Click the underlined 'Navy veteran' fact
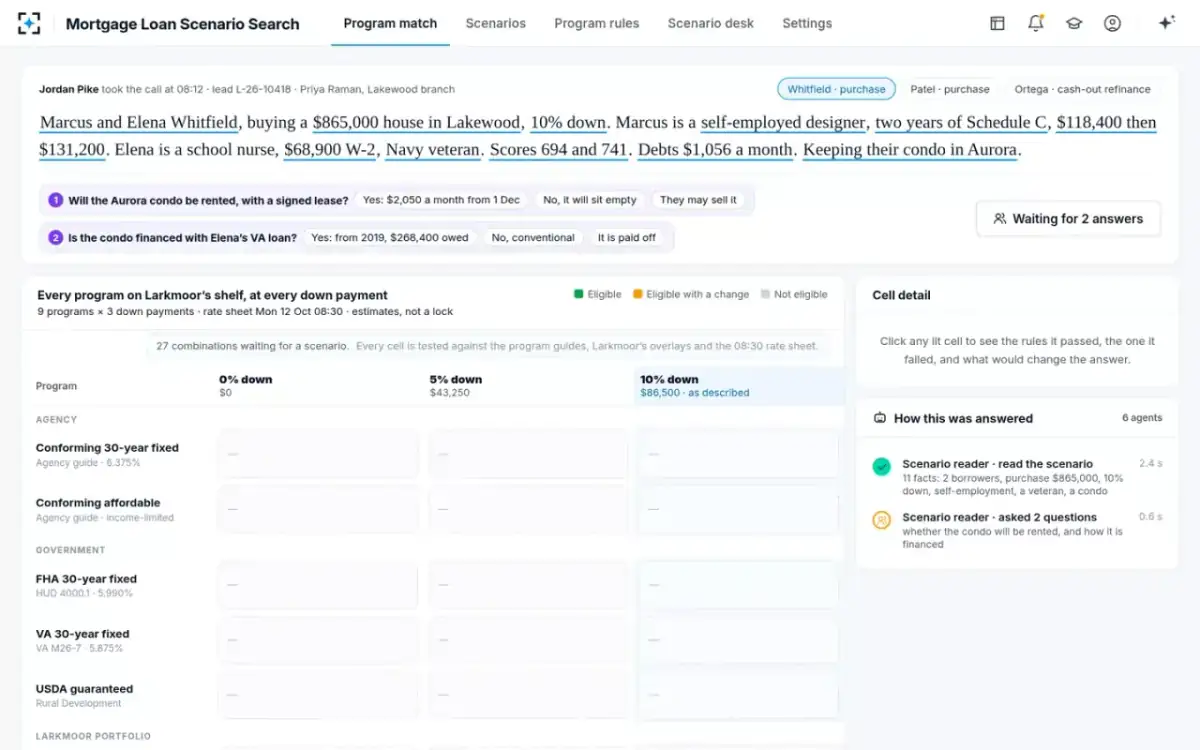Screen dimensions: 1200x750 coord(433,151)
